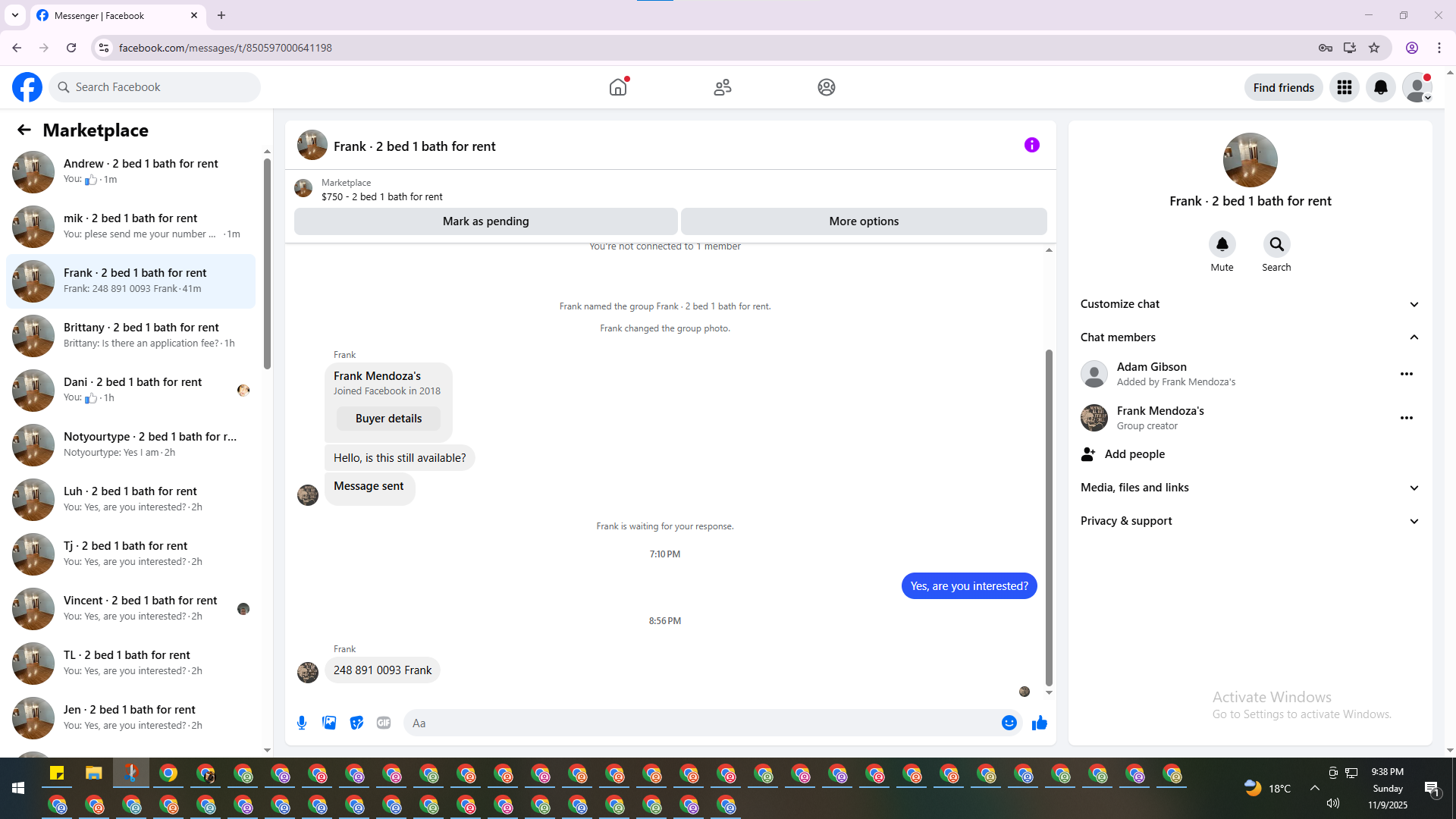This screenshot has width=1456, height=819.
Task: Mute the Frank conversation
Action: click(1222, 244)
